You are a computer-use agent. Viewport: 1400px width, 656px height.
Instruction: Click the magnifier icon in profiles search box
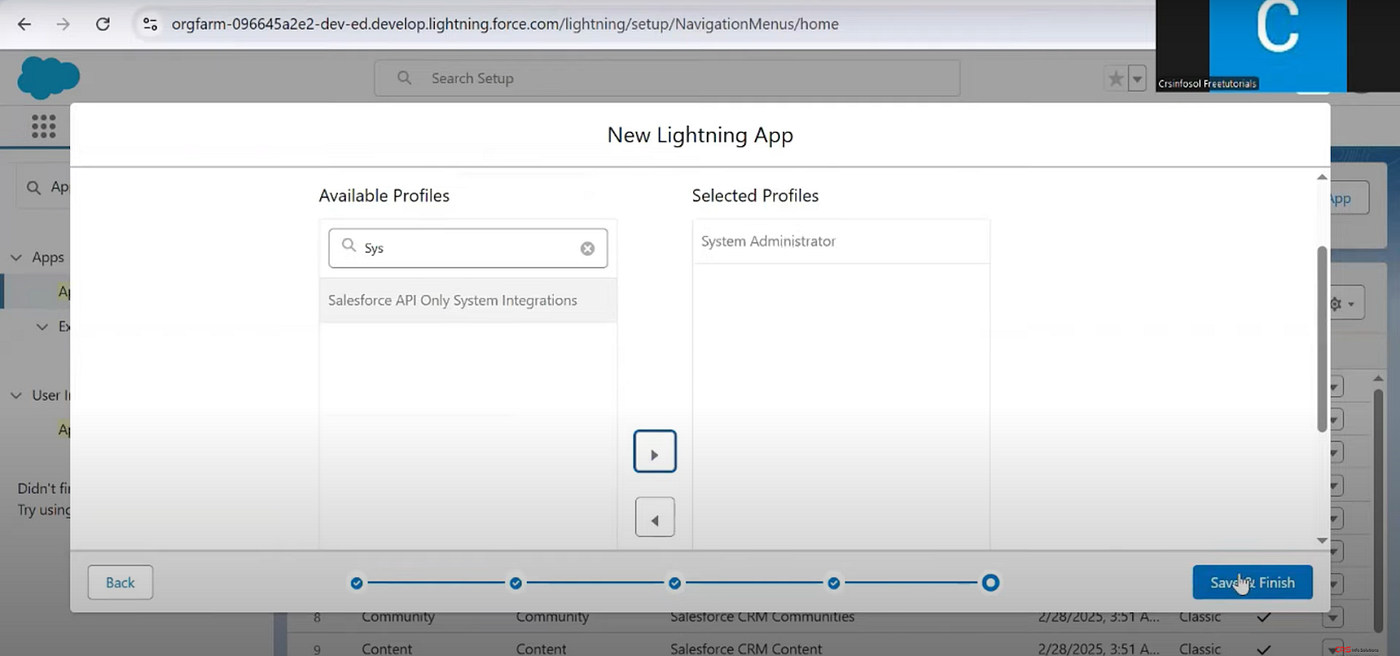coord(349,246)
